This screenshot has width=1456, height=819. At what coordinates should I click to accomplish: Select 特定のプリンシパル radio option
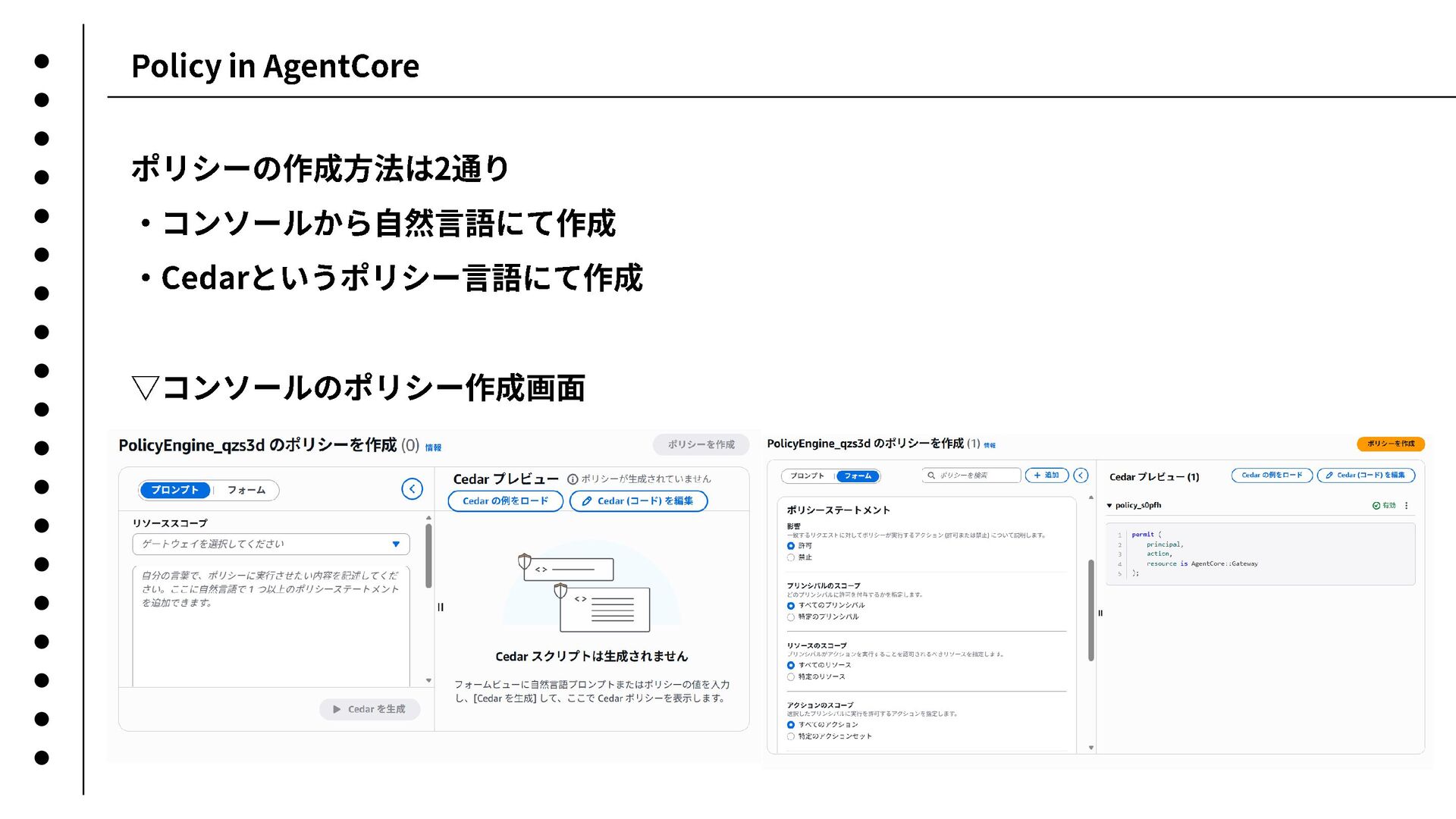[791, 617]
